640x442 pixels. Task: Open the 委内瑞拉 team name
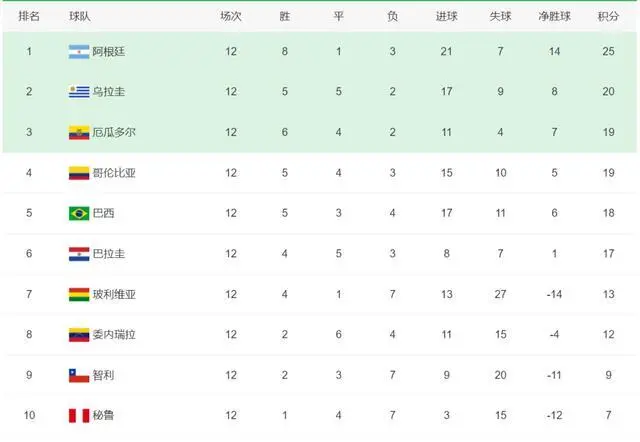pos(114,335)
